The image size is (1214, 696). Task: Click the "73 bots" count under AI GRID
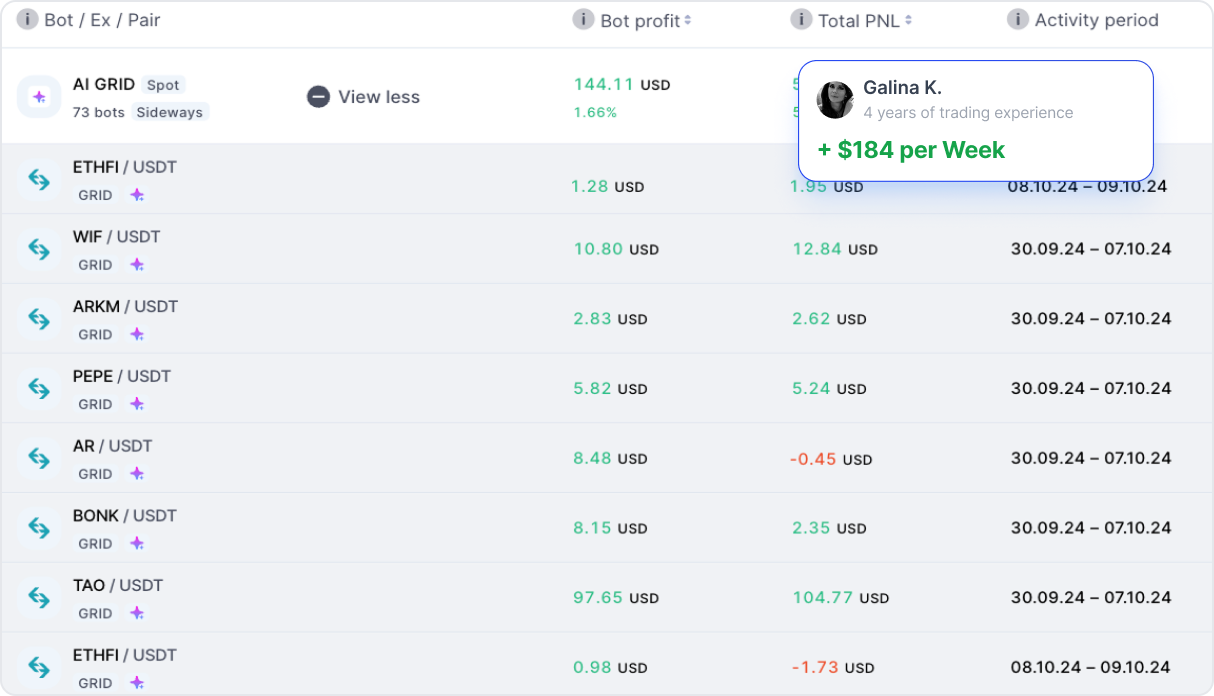point(99,112)
